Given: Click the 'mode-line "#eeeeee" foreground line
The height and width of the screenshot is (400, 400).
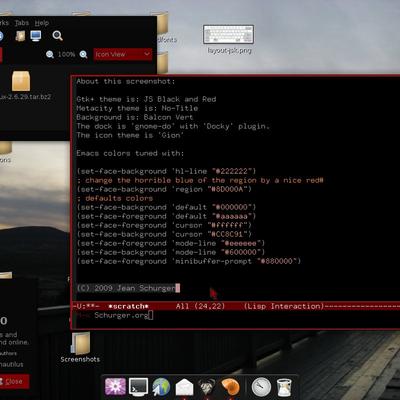Looking at the screenshot, I should pos(171,243).
